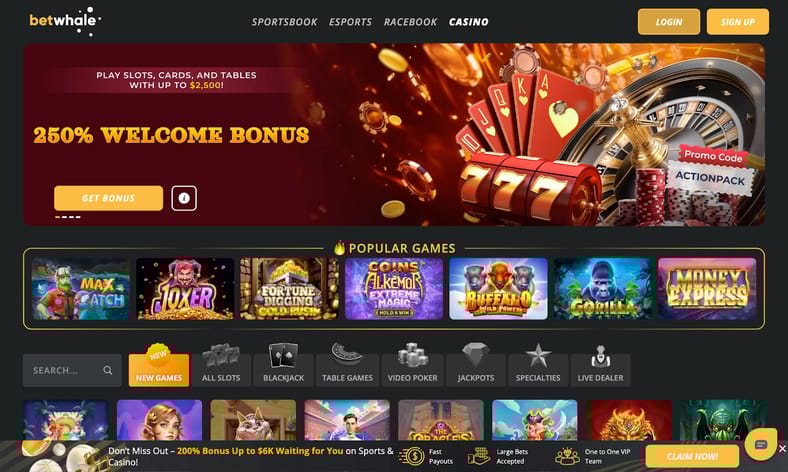The image size is (788, 472).
Task: Click the Sign Up button
Action: pyautogui.click(x=738, y=22)
